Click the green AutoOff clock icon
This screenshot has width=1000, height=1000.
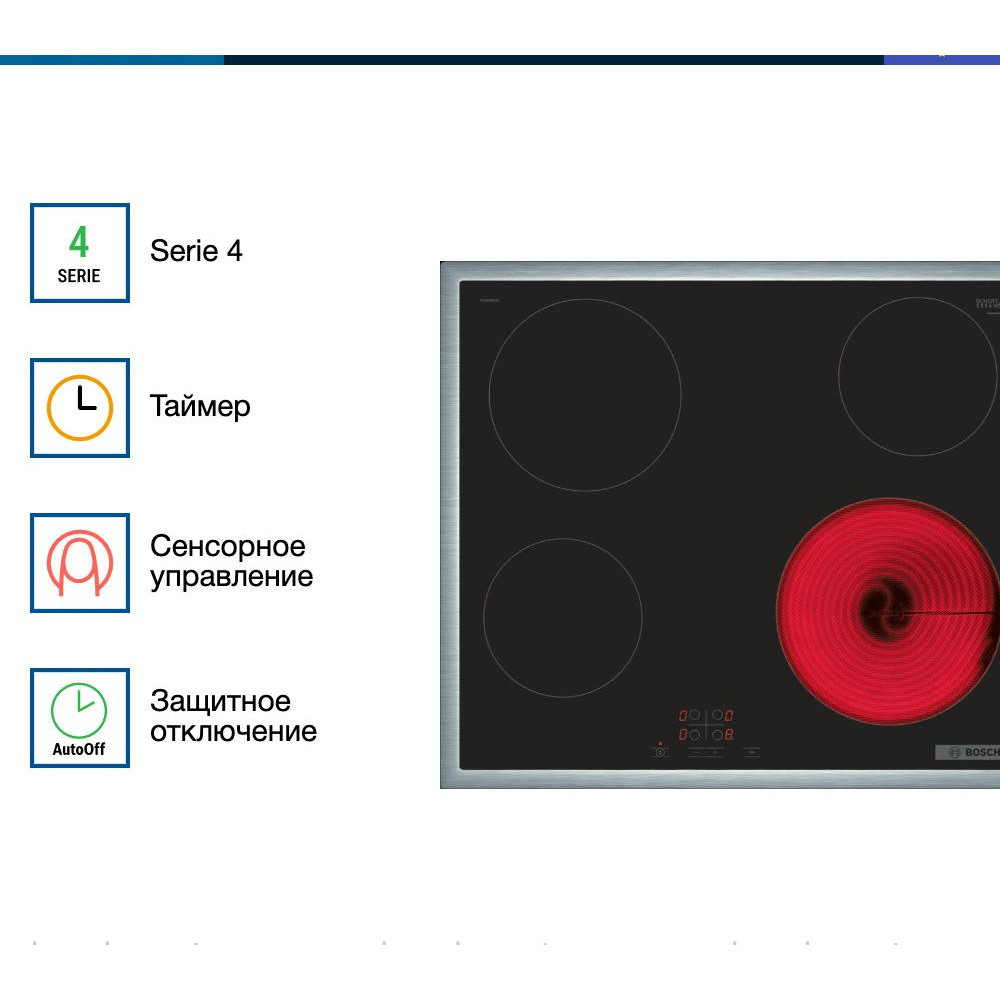pyautogui.click(x=79, y=718)
